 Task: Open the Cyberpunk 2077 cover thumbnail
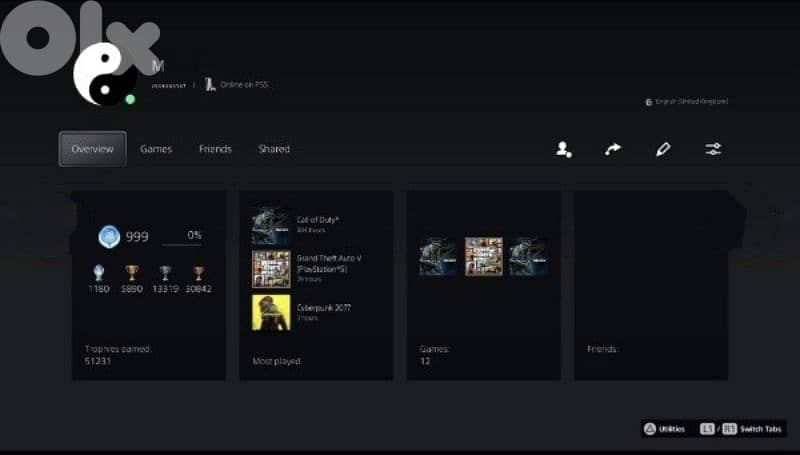271,312
